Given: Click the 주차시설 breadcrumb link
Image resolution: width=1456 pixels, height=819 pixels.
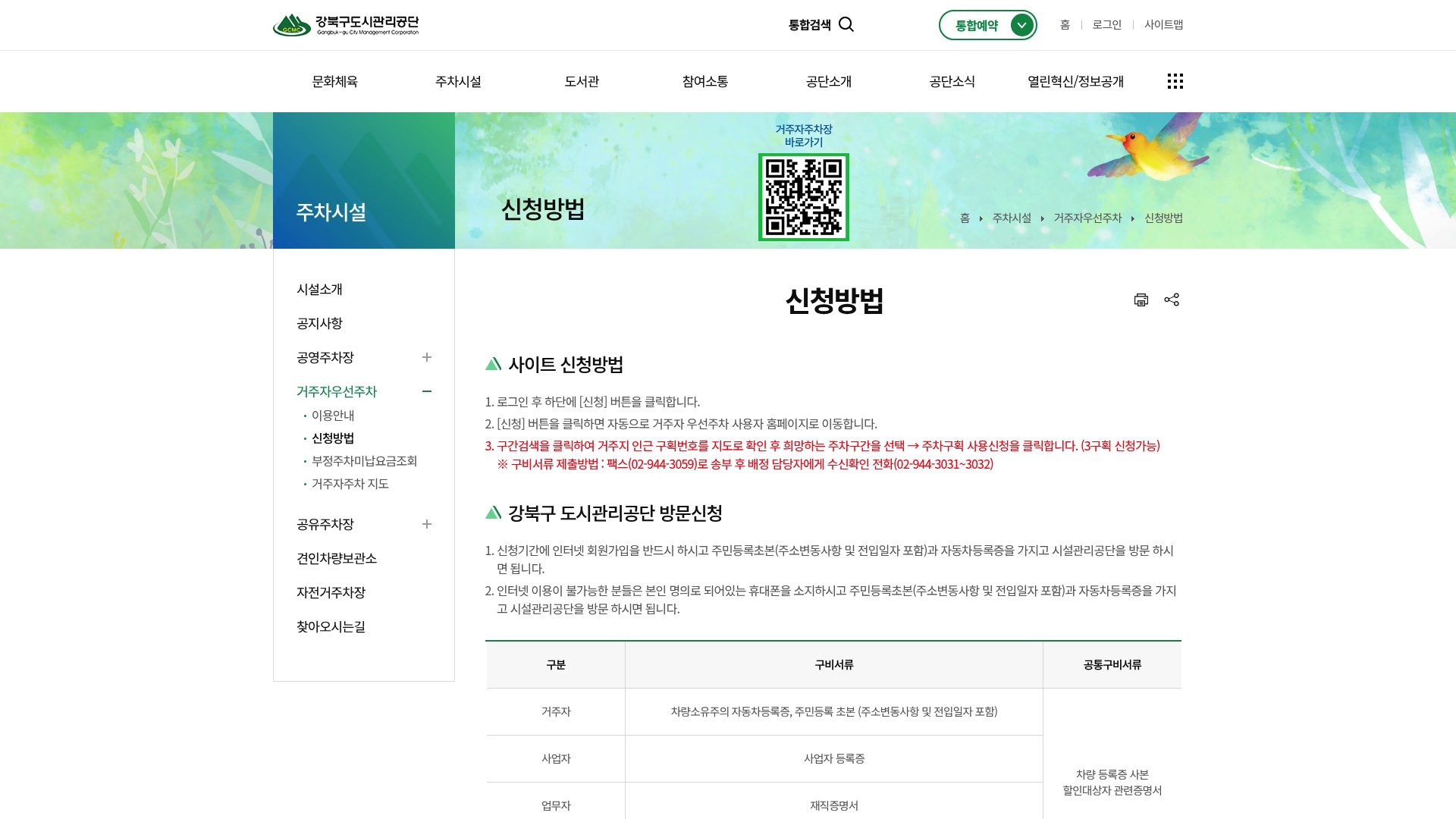Looking at the screenshot, I should point(1012,218).
